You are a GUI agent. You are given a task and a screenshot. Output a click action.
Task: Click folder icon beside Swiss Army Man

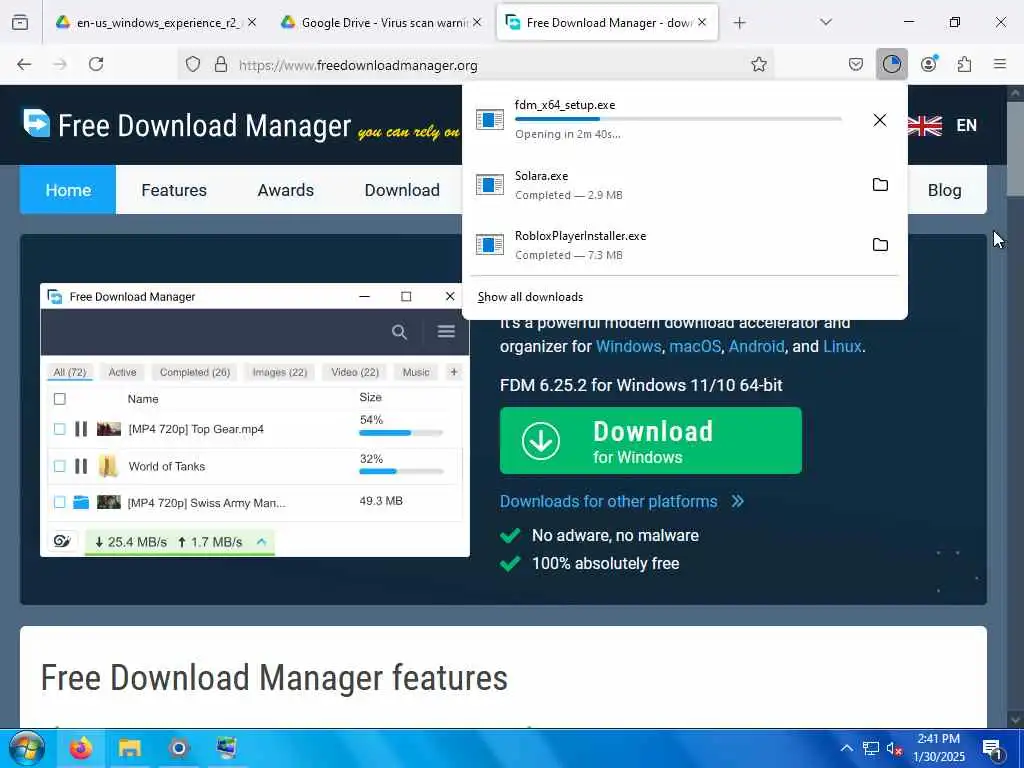click(x=81, y=502)
